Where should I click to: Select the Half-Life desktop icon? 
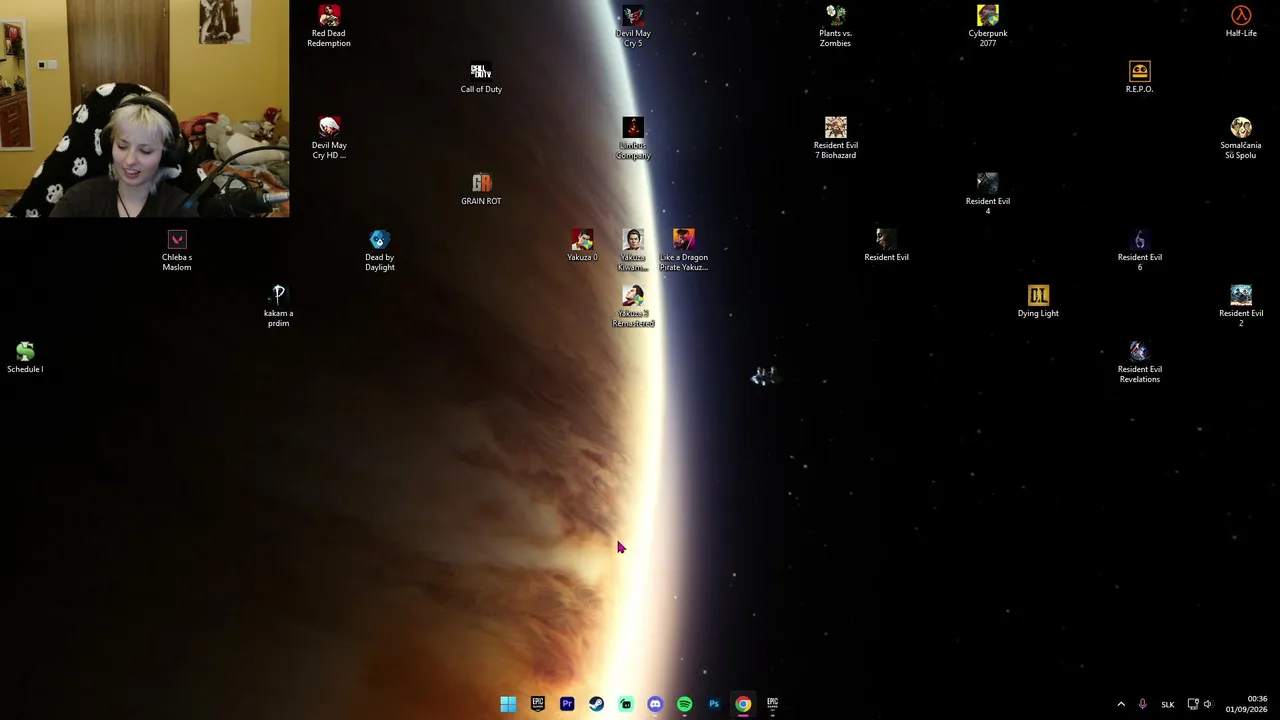tap(1241, 22)
